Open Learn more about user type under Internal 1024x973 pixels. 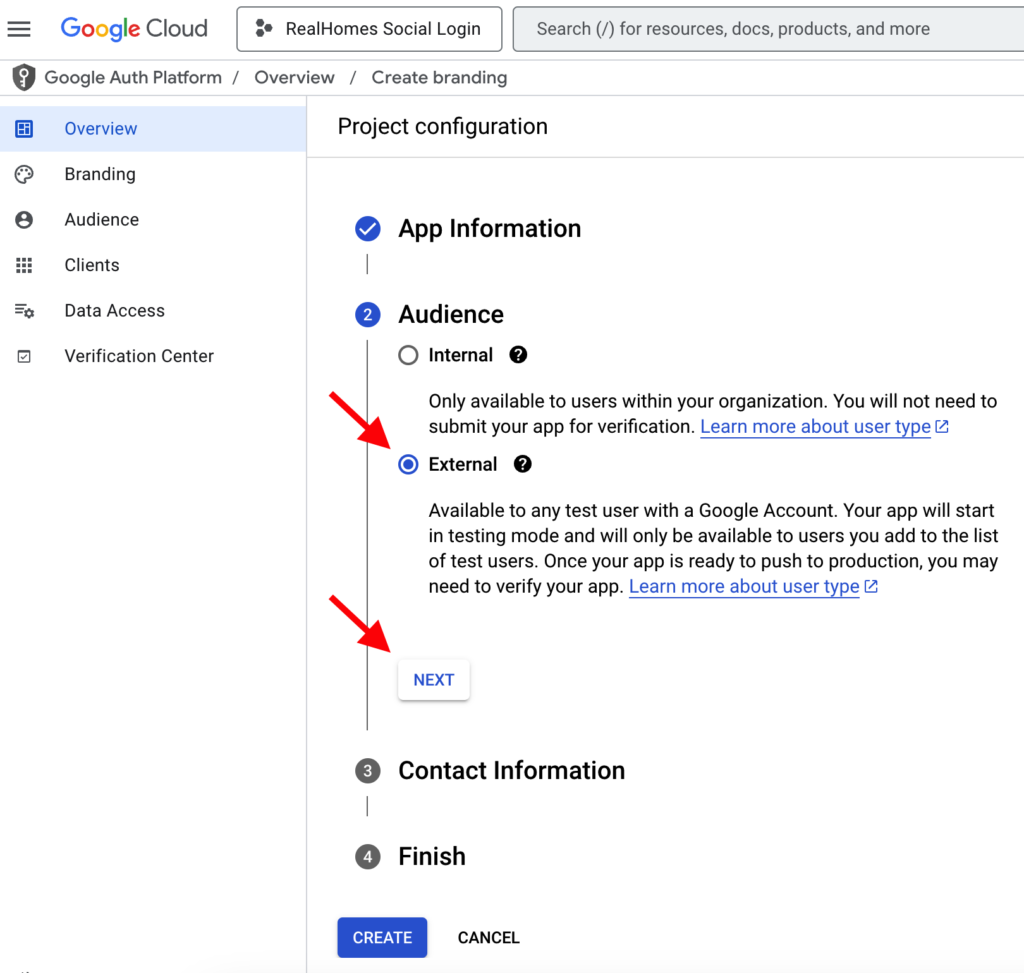(816, 426)
